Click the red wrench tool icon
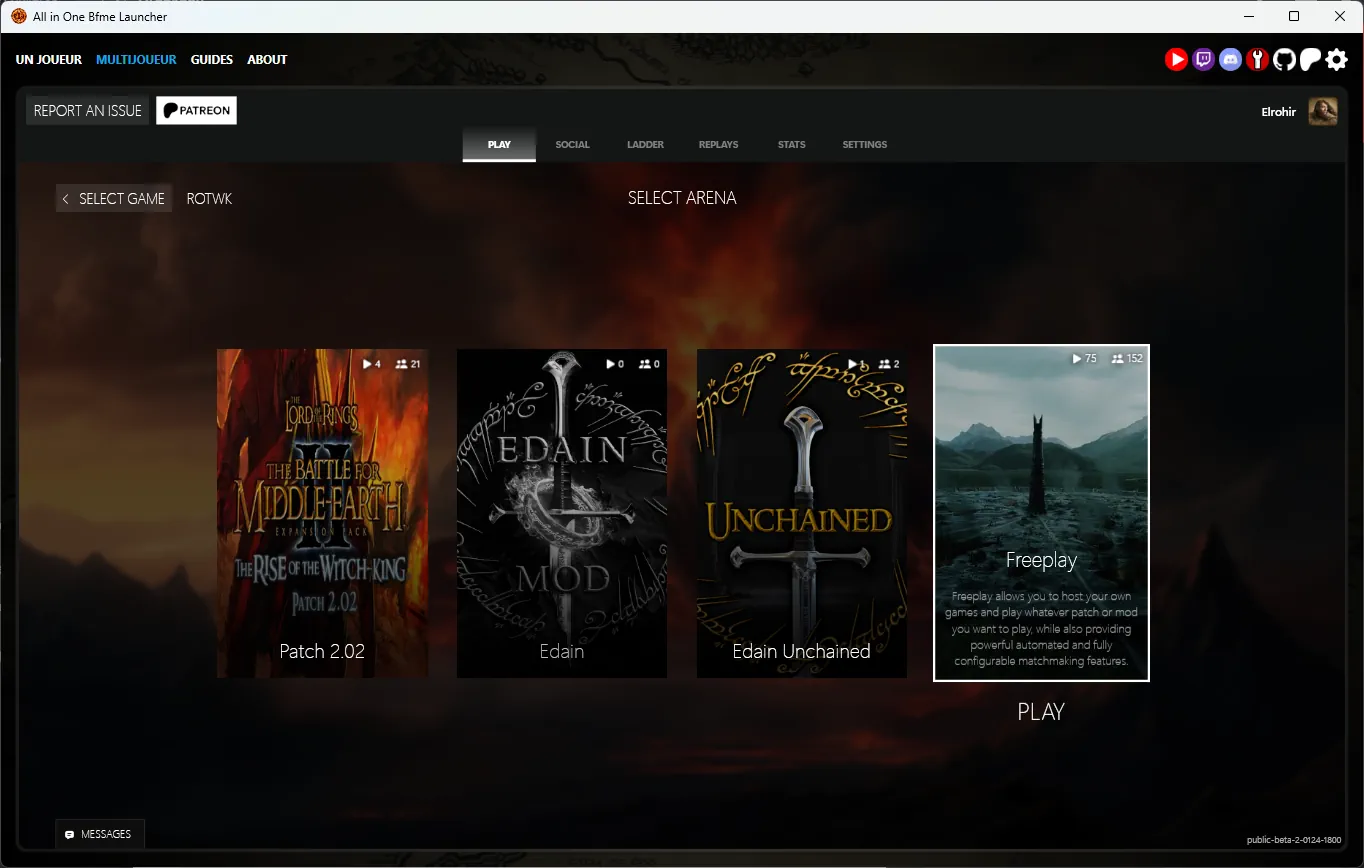Viewport: 1364px width, 868px height. coord(1257,60)
